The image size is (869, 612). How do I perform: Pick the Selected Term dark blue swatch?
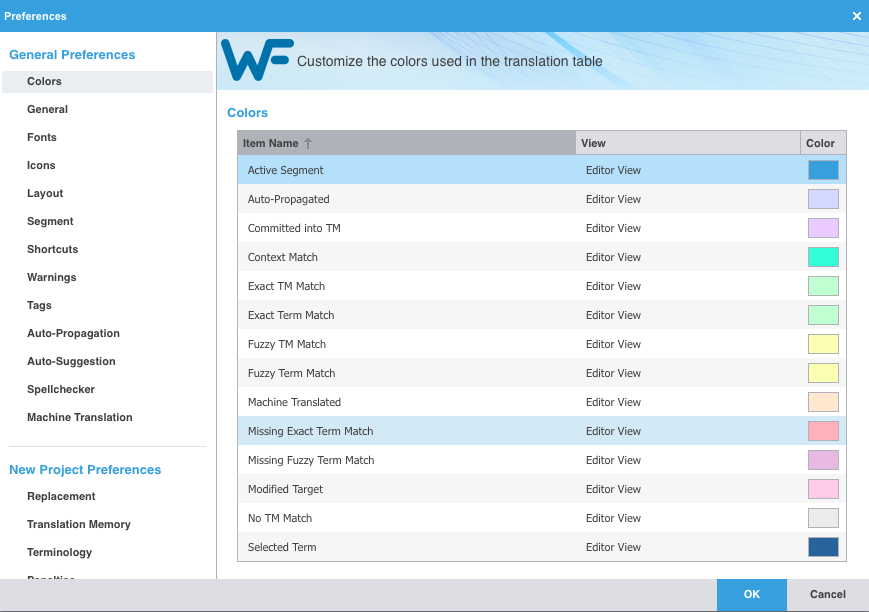tap(823, 547)
